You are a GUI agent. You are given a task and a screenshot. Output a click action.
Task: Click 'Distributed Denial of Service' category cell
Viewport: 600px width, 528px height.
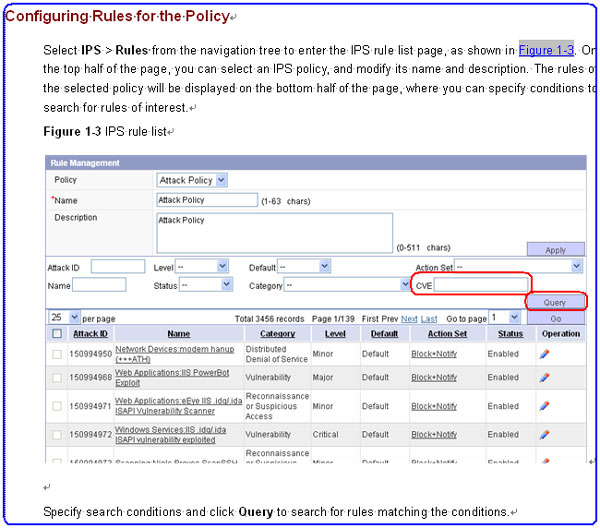[276, 354]
